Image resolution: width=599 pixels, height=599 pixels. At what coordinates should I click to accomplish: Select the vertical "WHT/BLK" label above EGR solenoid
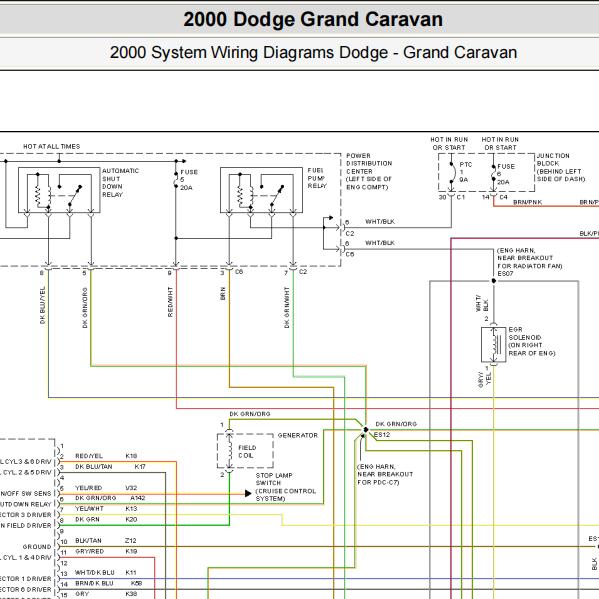coord(482,303)
